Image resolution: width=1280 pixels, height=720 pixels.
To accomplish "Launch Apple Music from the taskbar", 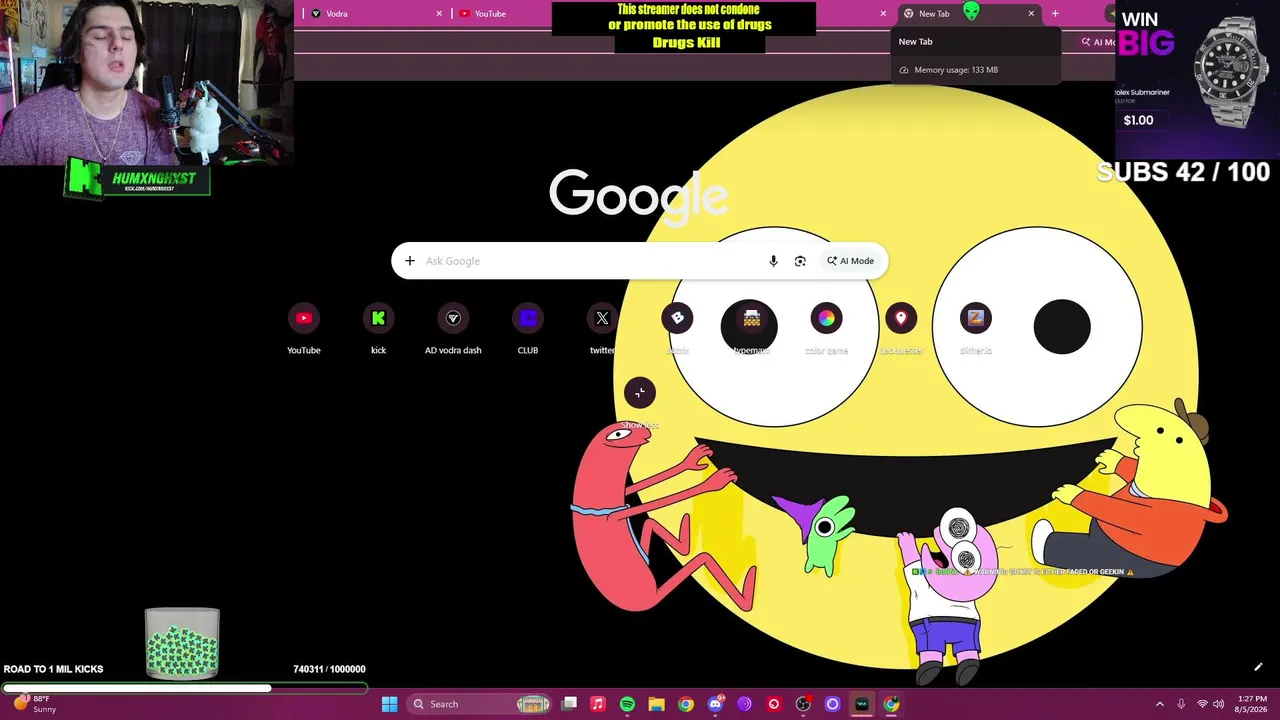I will (x=598, y=704).
